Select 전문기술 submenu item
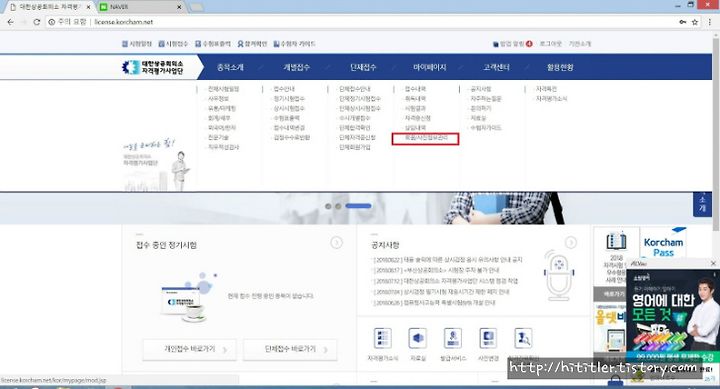 pos(218,137)
